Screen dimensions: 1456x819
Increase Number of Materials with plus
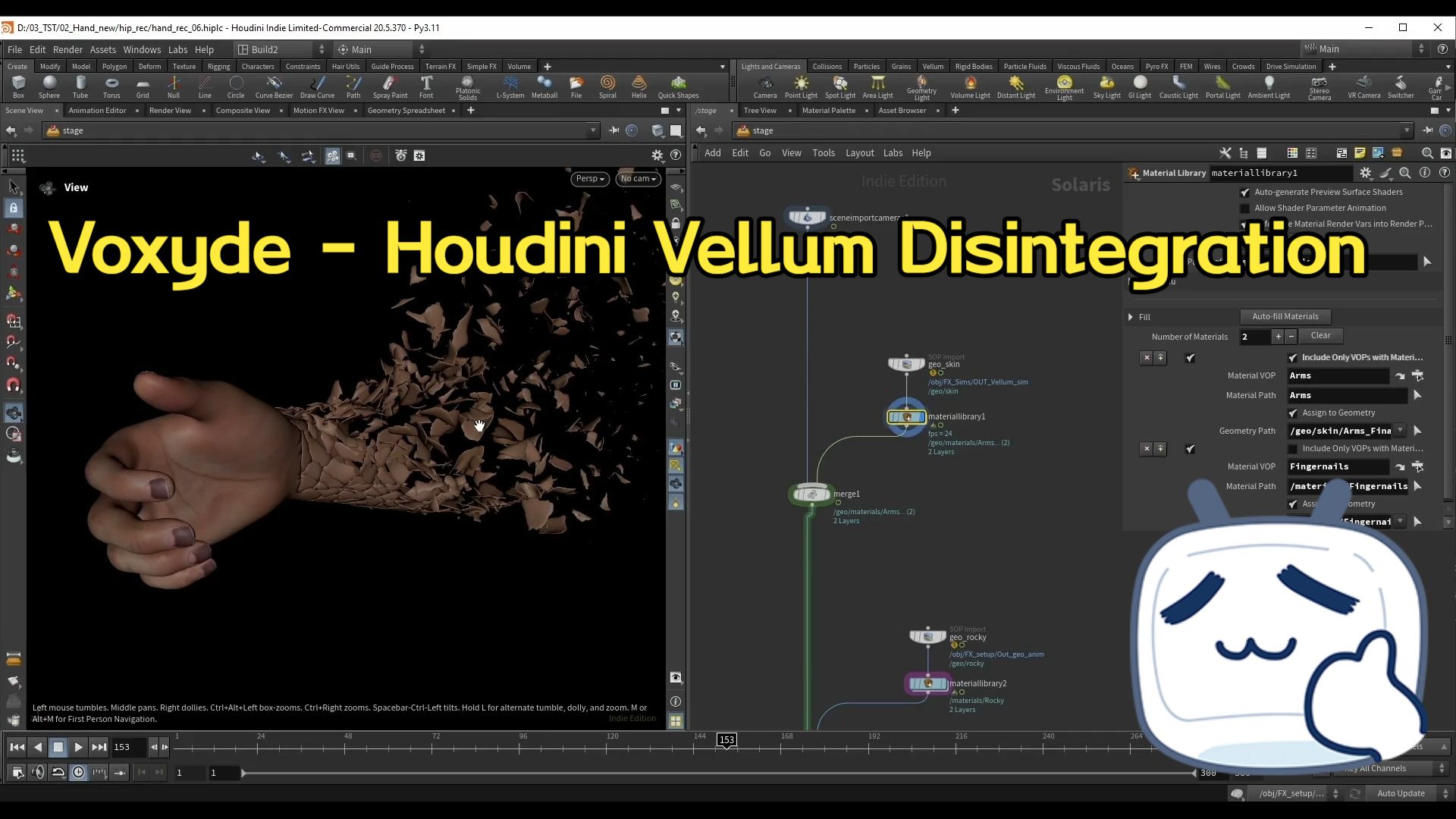point(1278,337)
